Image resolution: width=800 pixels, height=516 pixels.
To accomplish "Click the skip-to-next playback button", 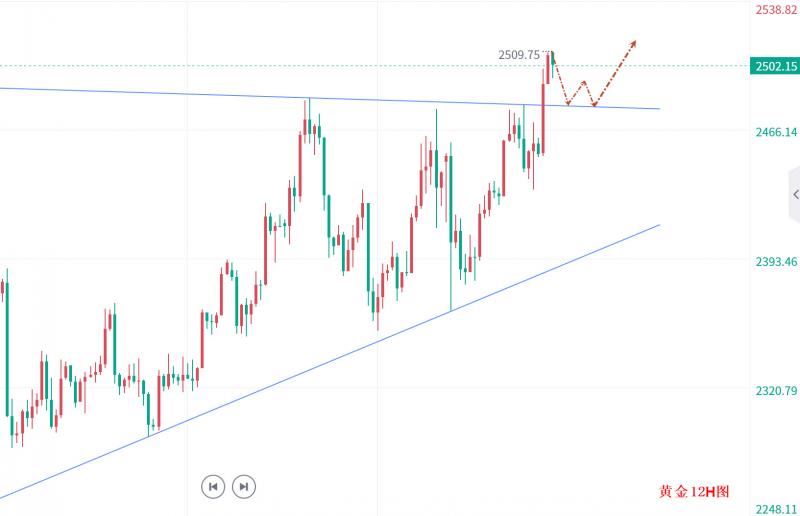I will 243,487.
